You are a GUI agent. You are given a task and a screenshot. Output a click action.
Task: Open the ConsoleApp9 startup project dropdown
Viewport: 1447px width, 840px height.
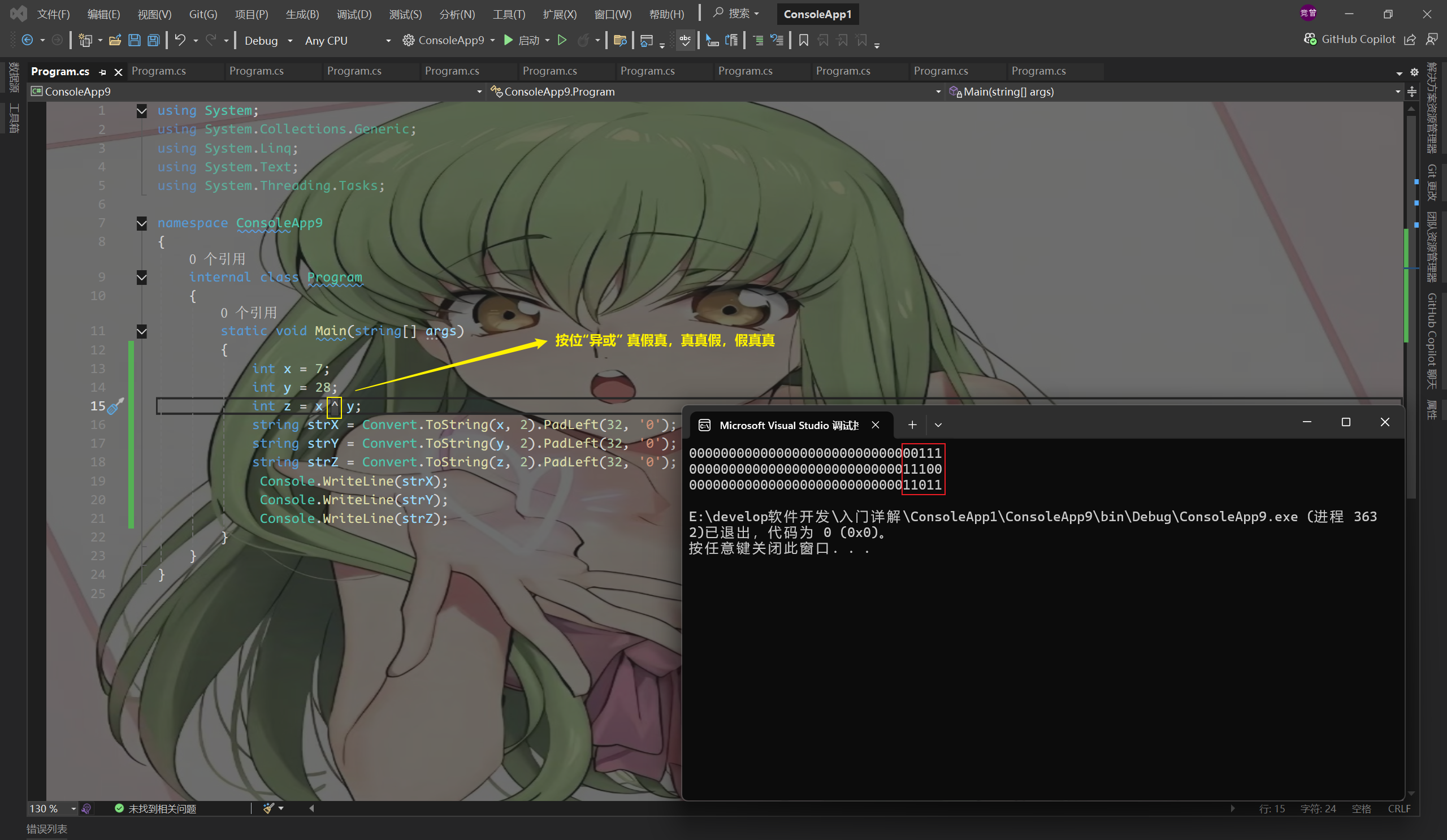[448, 40]
